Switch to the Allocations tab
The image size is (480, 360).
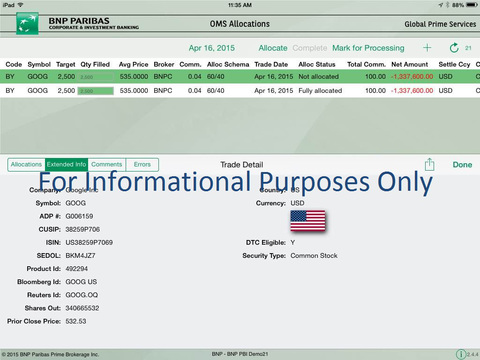click(26, 164)
